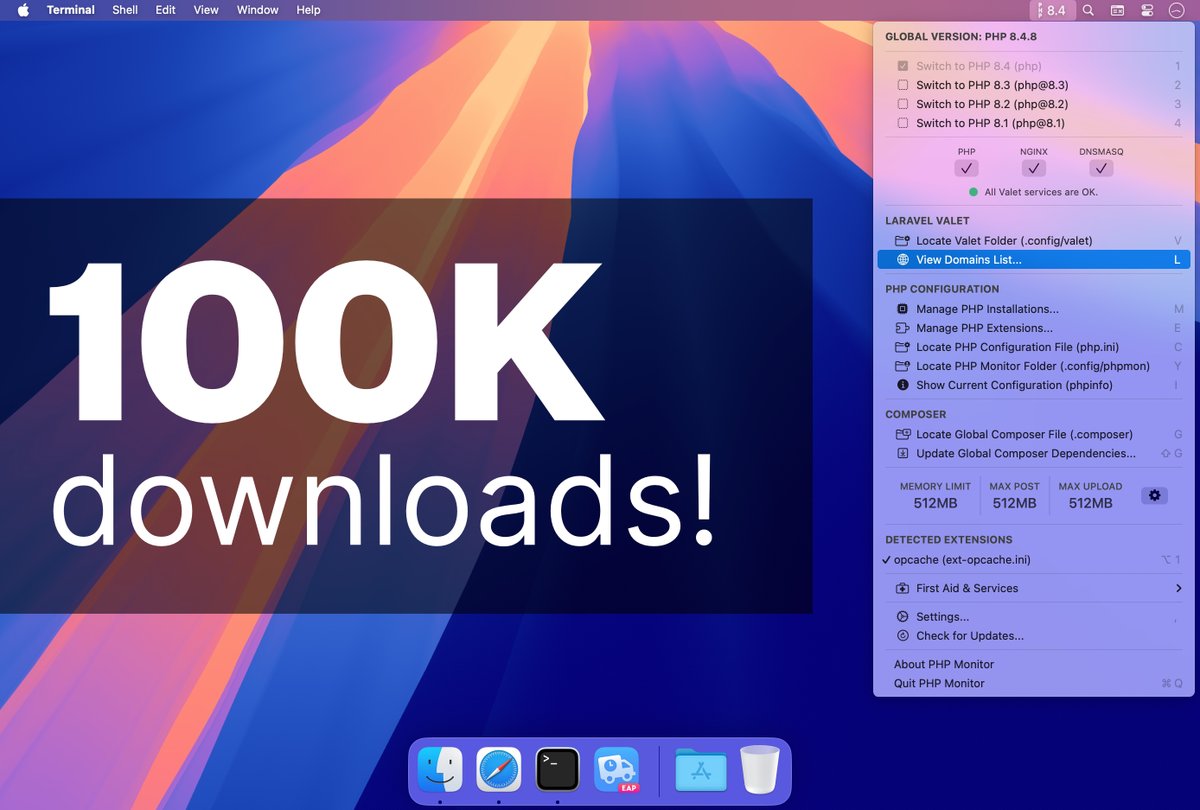This screenshot has width=1200, height=810.
Task: Choose Update Global Composer Dependencies...
Action: 1033,453
